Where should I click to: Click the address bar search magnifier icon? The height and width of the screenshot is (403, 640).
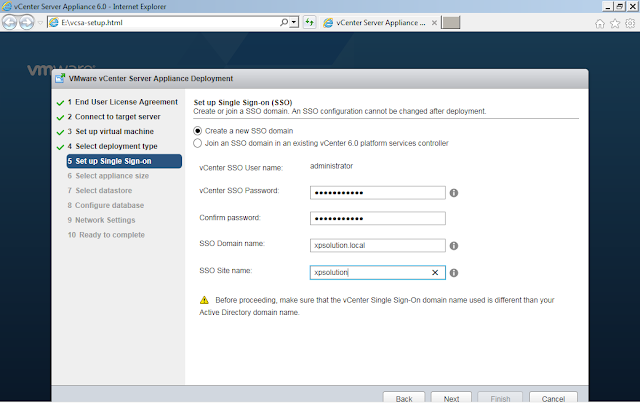[x=284, y=22]
